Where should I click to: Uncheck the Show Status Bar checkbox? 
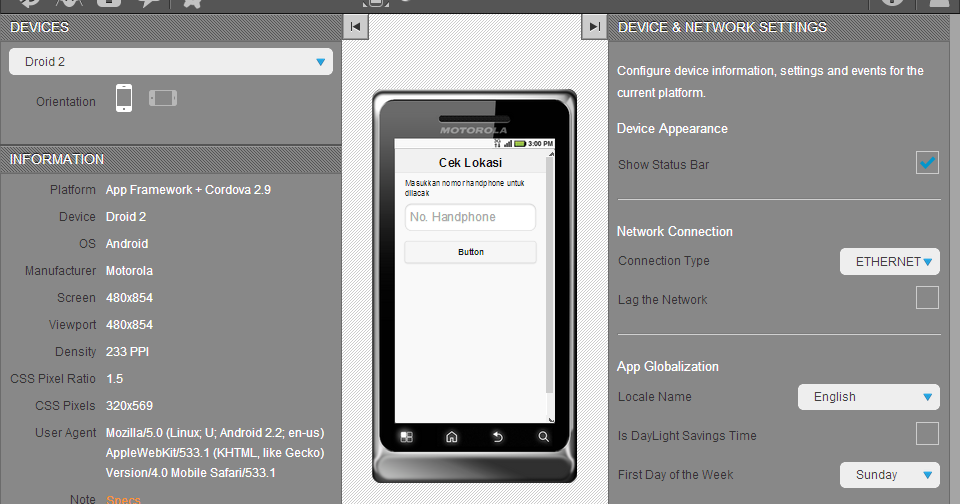[927, 163]
